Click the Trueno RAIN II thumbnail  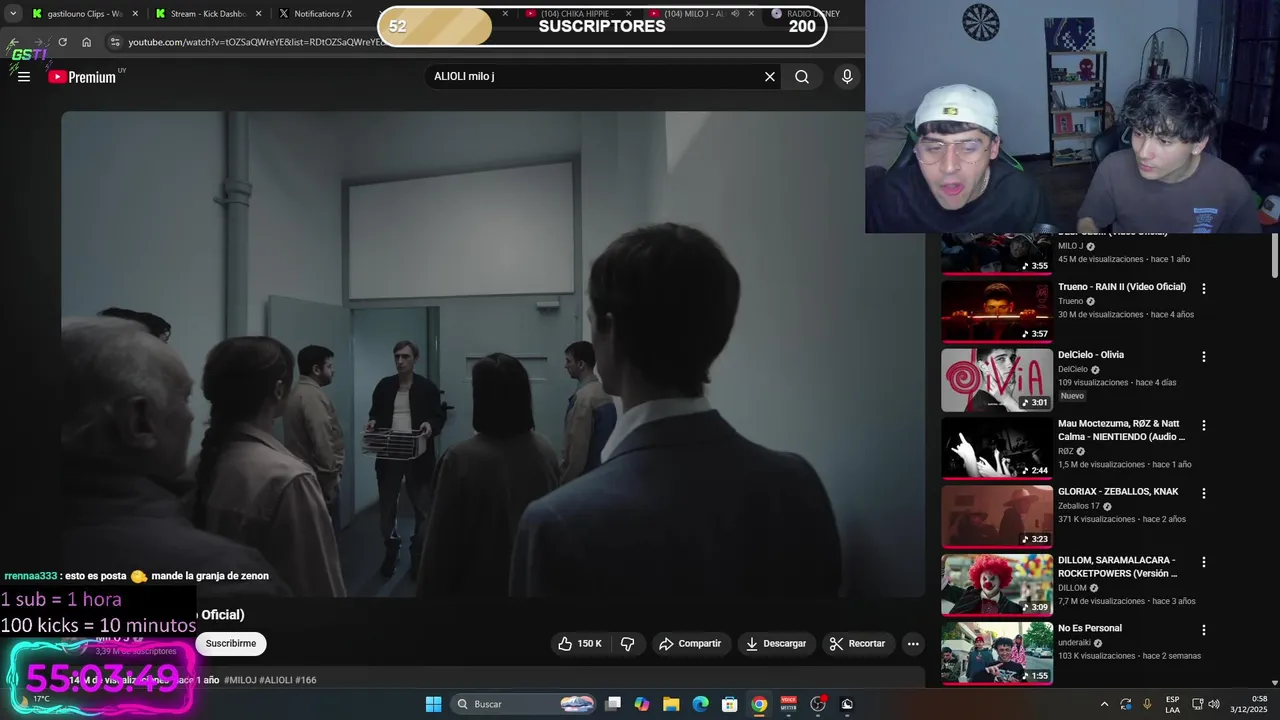997,311
